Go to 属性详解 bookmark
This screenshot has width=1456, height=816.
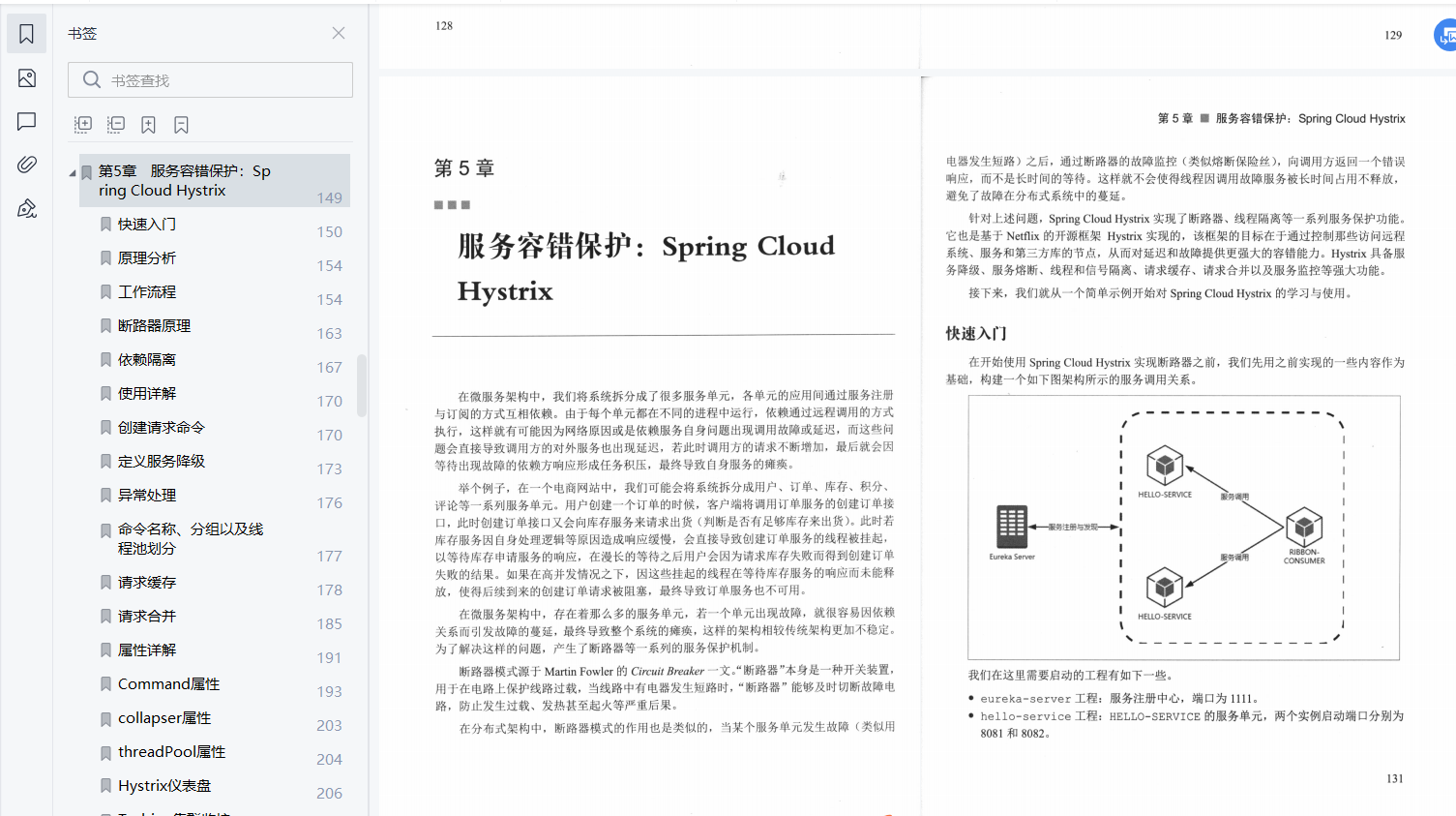tap(147, 650)
